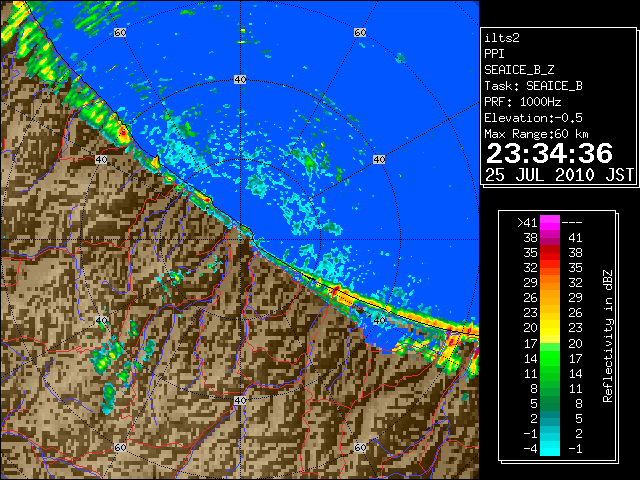Image resolution: width=640 pixels, height=480 pixels.
Task: Click the 40 range label north of center
Action: coord(240,80)
